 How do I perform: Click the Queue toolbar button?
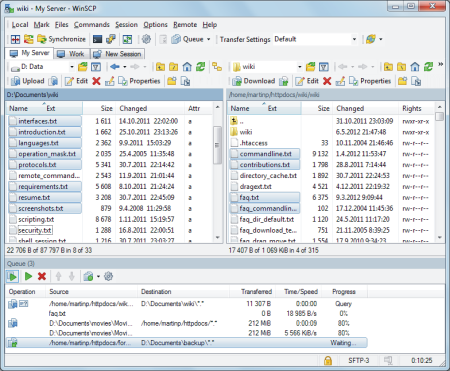click(187, 39)
